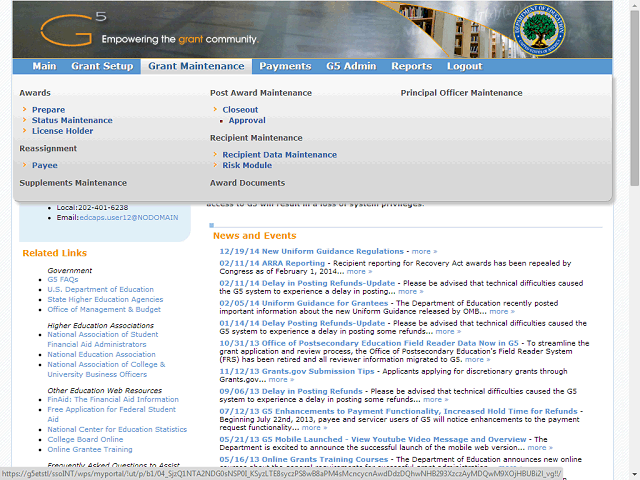Click the Risk Module link
640x480 pixels.
coord(247,165)
